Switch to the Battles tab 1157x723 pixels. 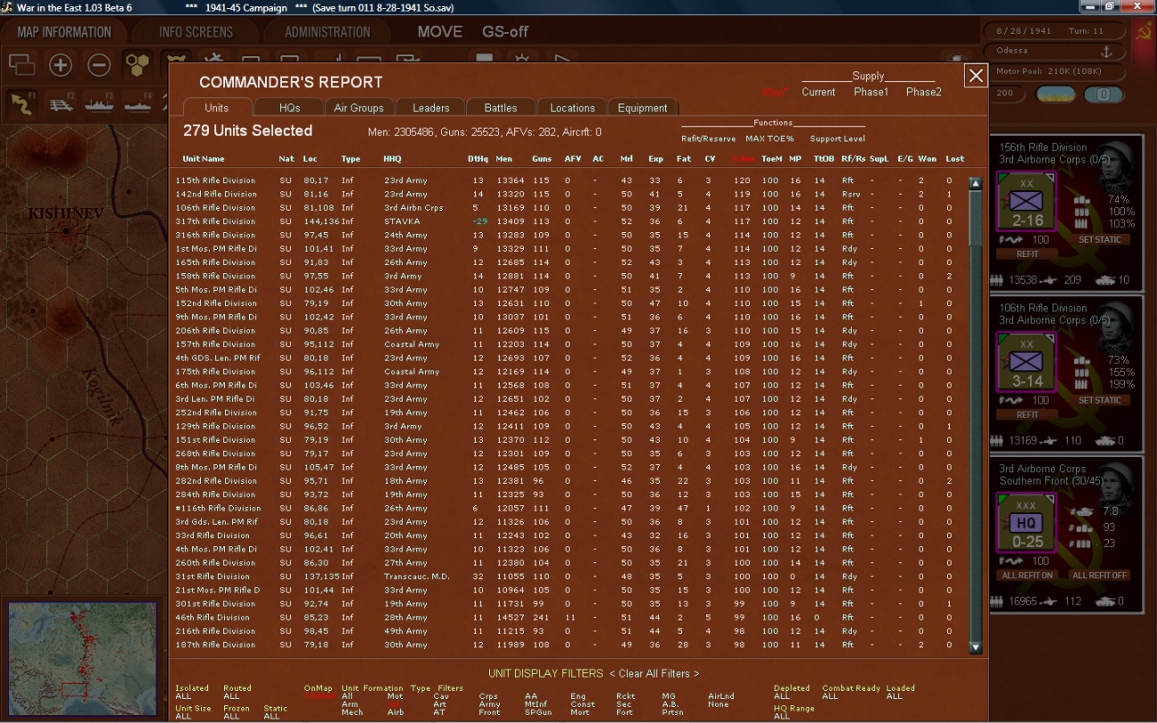(500, 108)
